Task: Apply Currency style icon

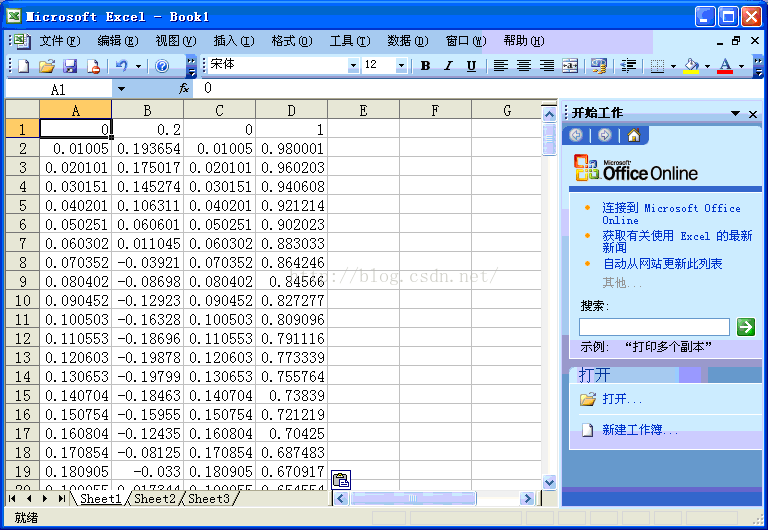Action: coord(599,66)
